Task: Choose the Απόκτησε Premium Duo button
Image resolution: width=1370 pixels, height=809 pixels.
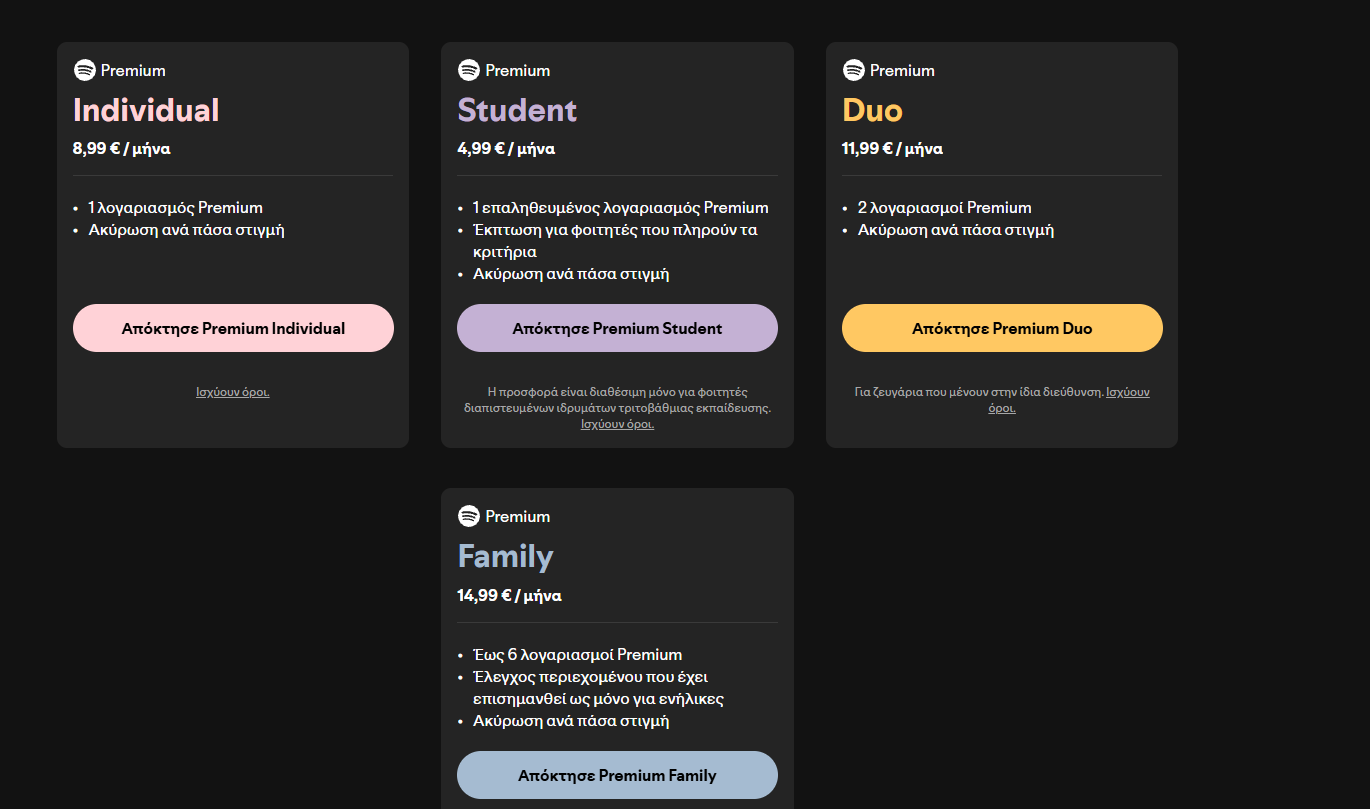Action: (x=1002, y=328)
